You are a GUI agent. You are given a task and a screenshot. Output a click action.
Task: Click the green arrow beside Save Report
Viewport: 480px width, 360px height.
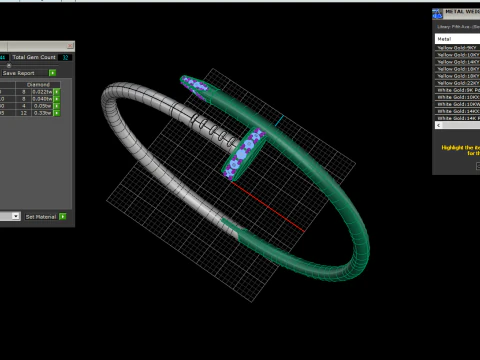(52, 73)
